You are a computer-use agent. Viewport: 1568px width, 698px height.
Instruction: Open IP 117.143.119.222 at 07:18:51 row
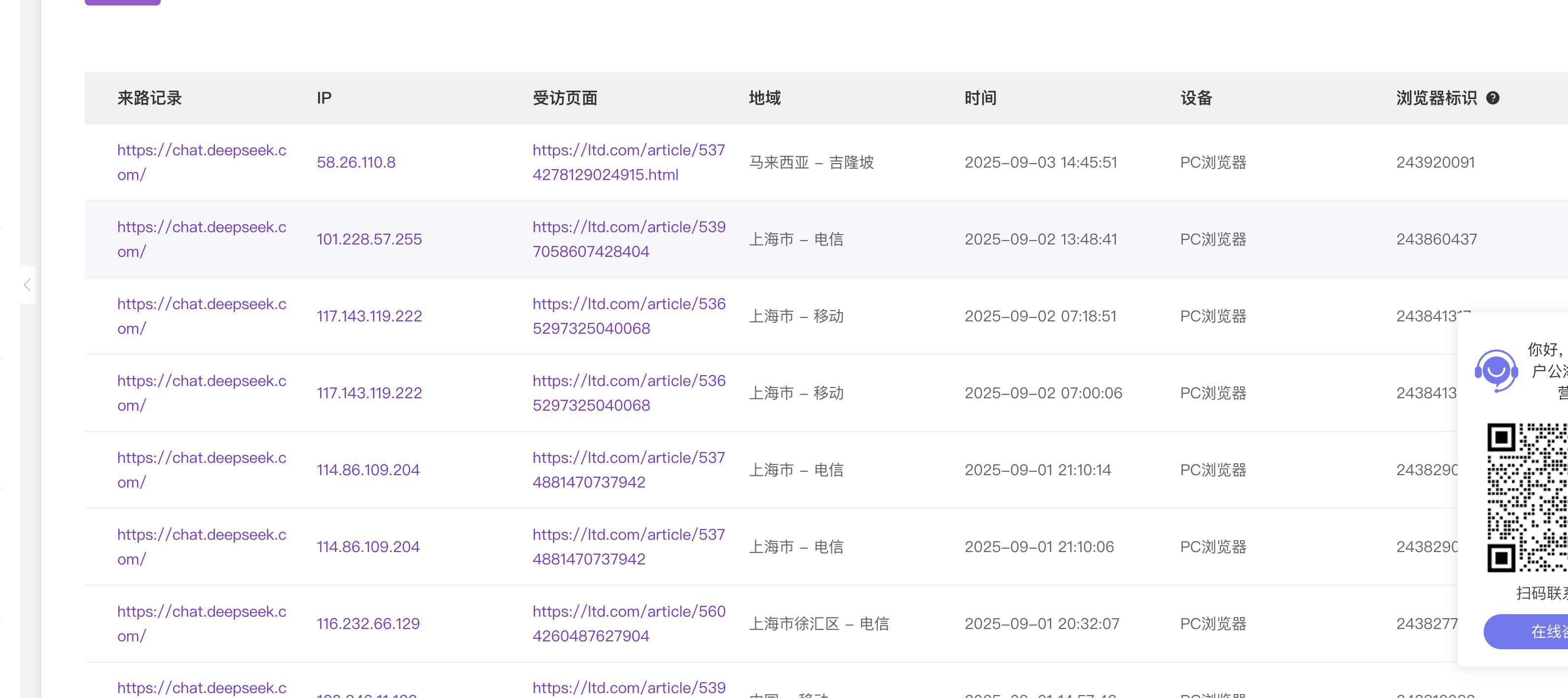coord(369,316)
